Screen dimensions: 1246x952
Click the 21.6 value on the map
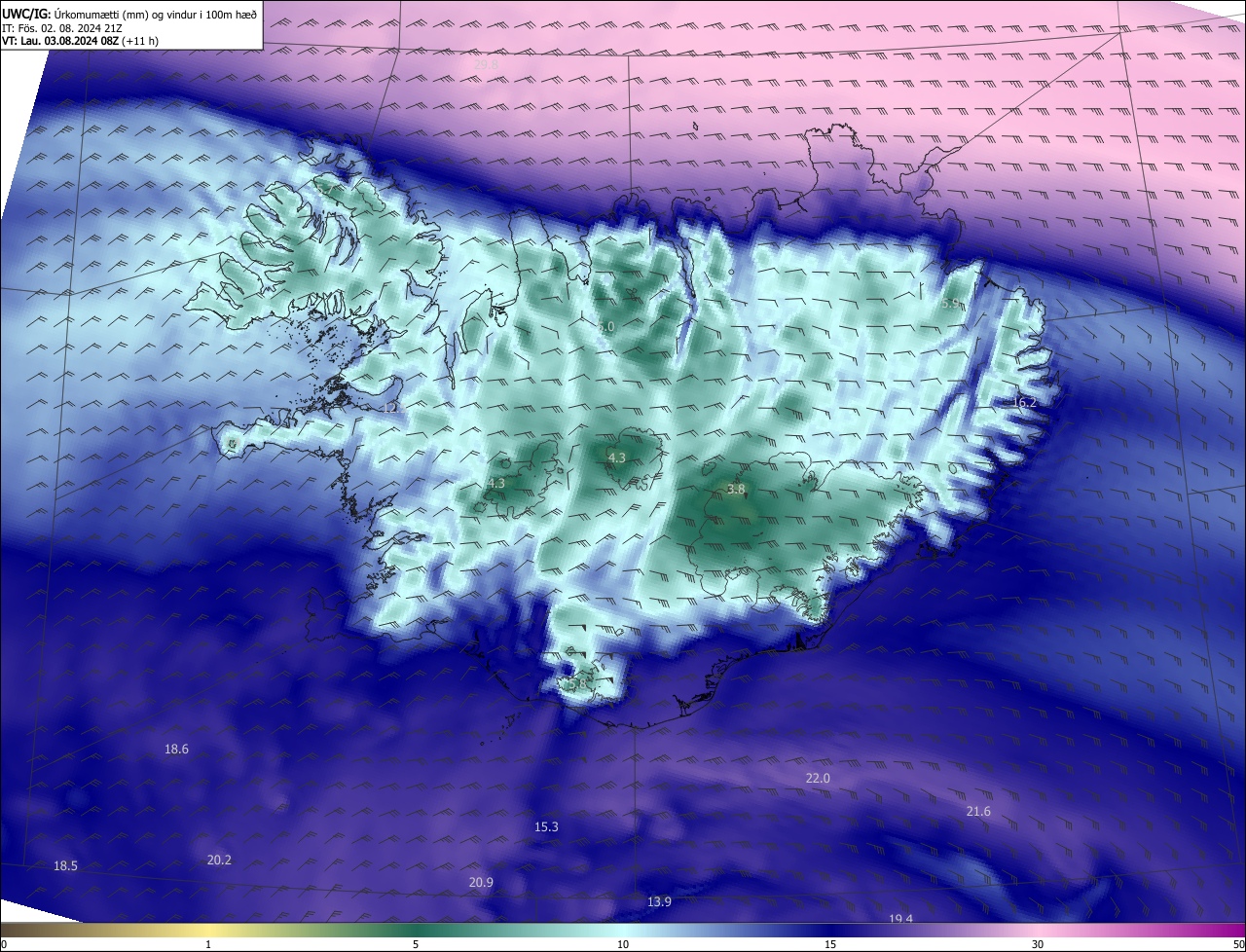coord(978,811)
